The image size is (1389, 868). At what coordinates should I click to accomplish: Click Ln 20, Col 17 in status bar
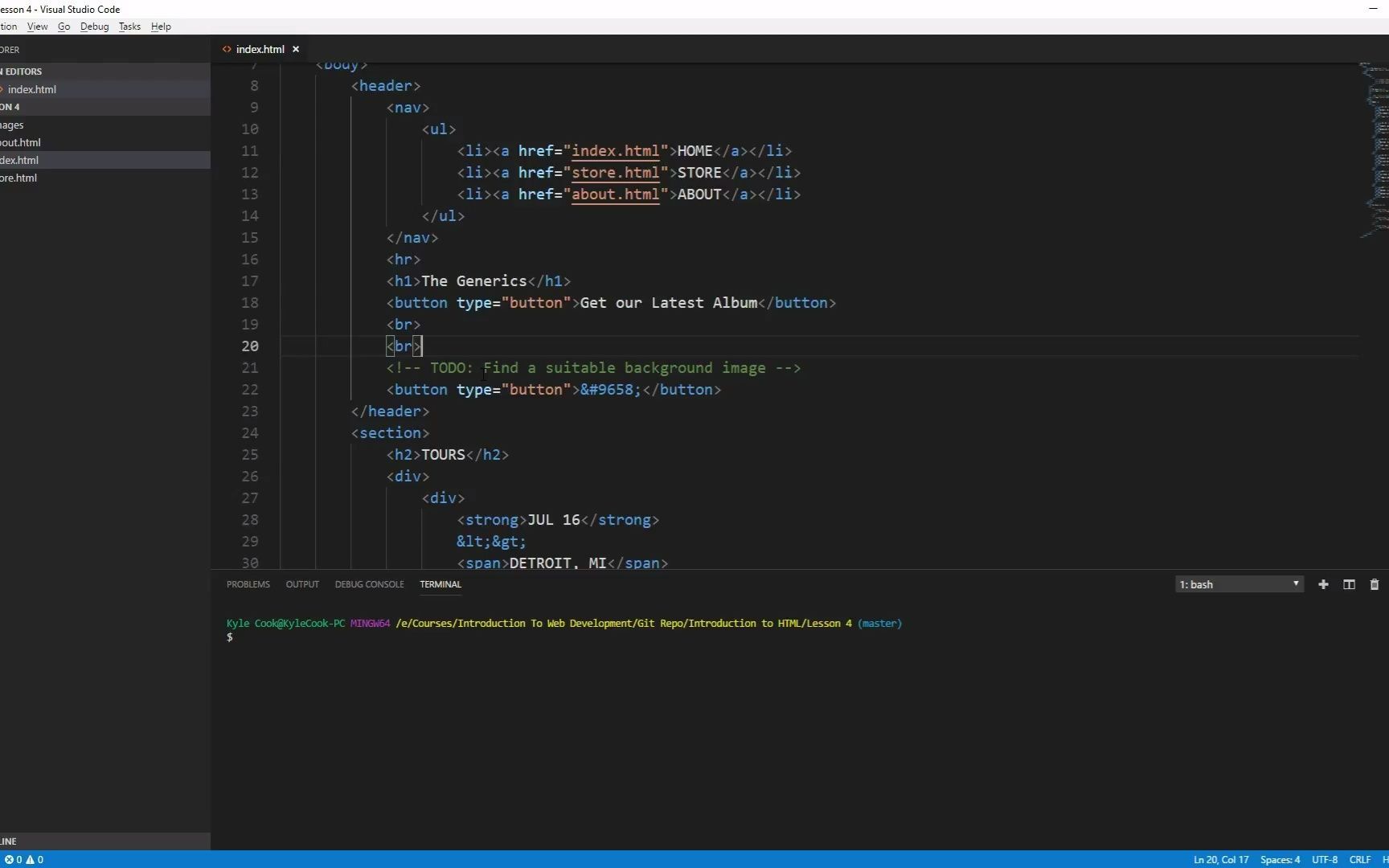[x=1221, y=859]
